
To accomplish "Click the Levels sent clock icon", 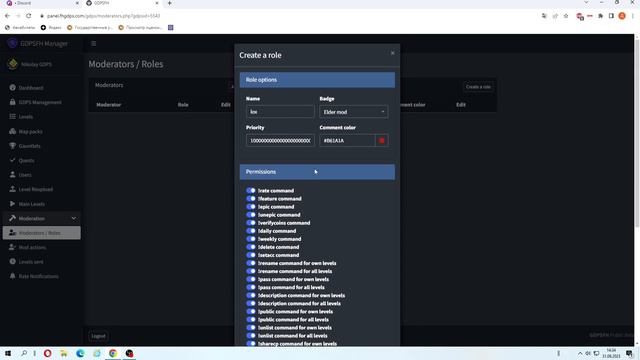I will coord(12,262).
